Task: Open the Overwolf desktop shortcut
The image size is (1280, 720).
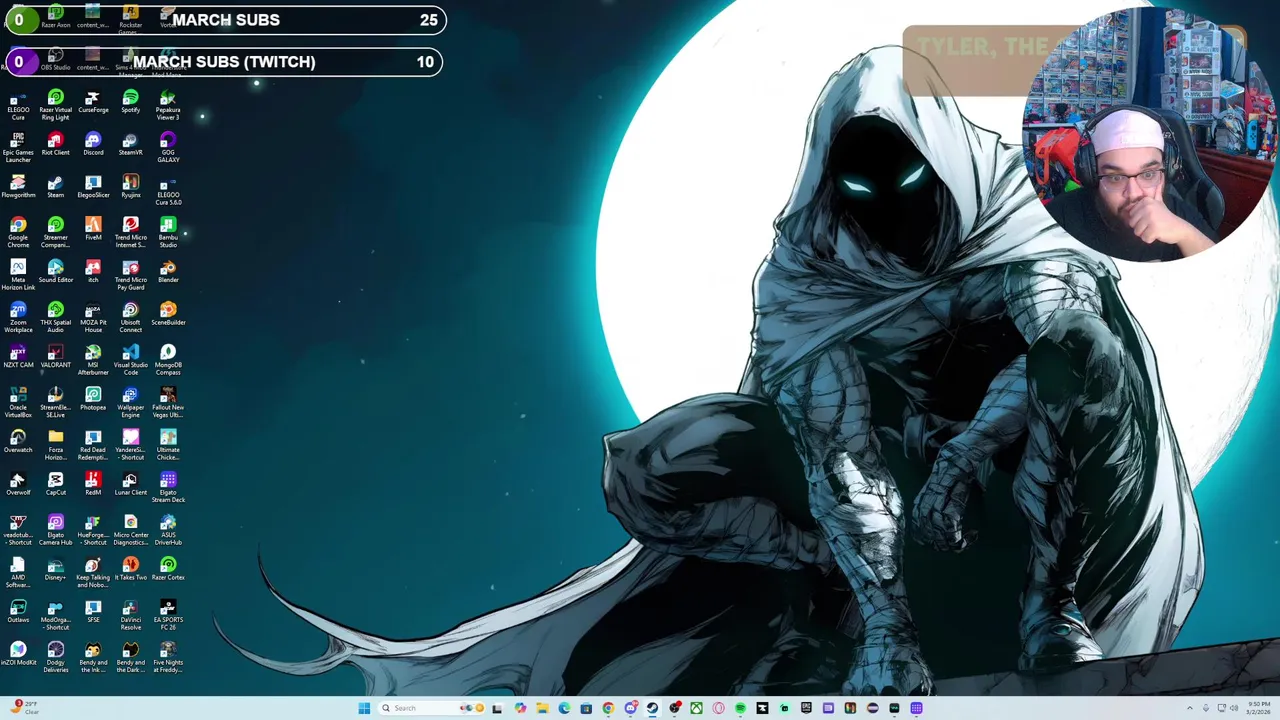Action: [18, 484]
